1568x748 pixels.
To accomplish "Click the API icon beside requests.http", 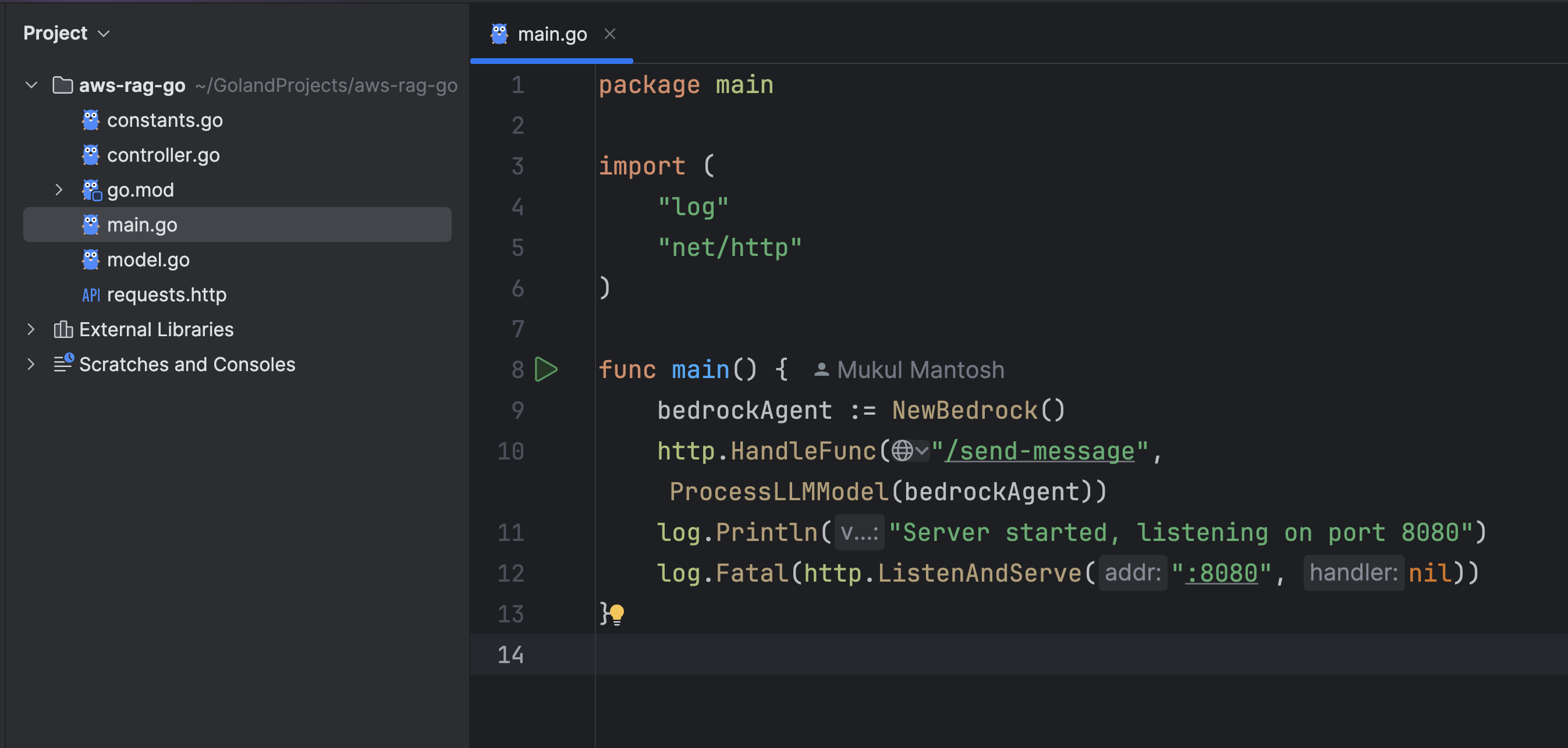I will pos(91,295).
